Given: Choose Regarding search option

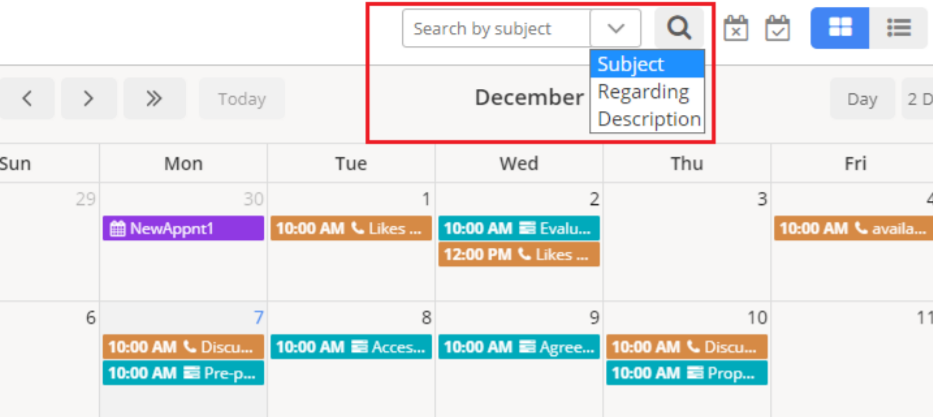Looking at the screenshot, I should (x=646, y=92).
